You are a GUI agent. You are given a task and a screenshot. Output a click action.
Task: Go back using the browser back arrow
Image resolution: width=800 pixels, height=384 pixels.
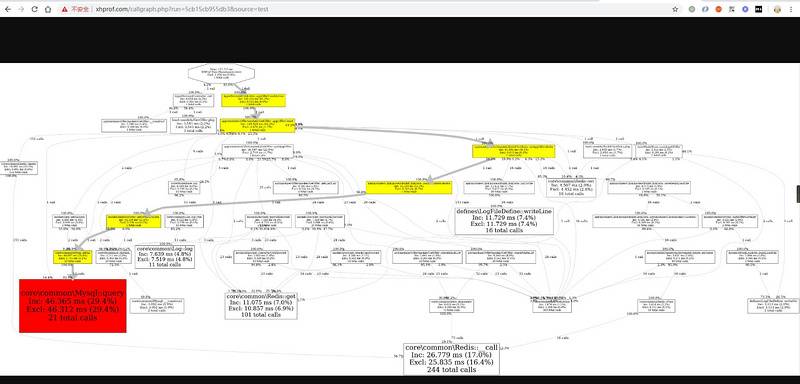tap(8, 9)
